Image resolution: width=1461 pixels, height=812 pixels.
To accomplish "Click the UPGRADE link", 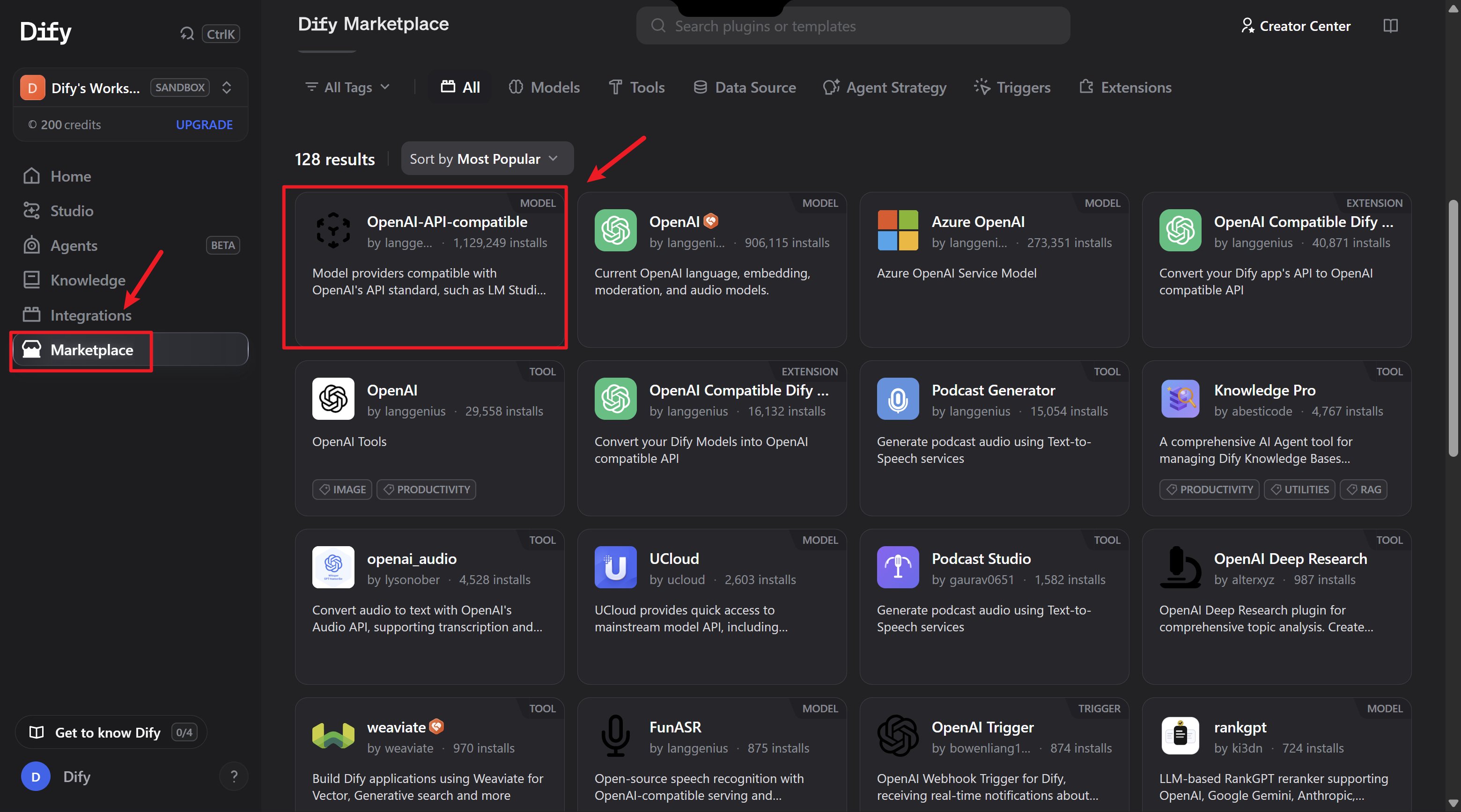I will pos(204,125).
